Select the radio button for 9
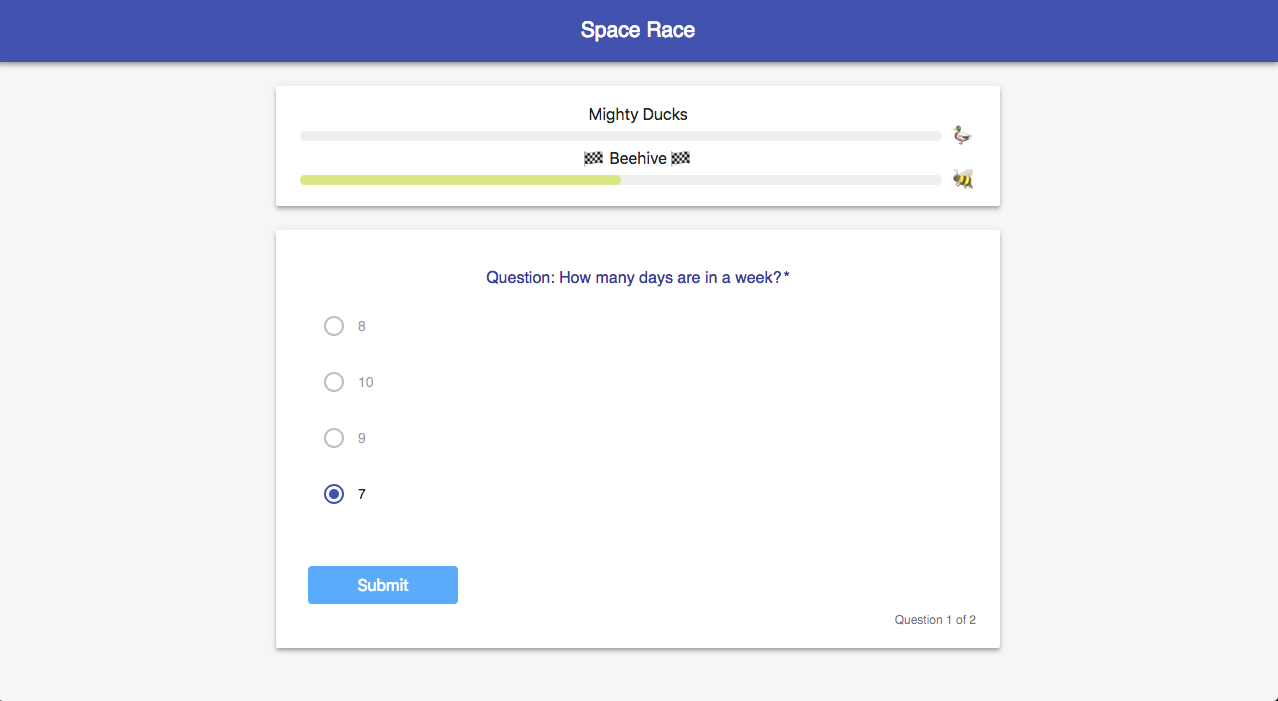The image size is (1278, 701). tap(334, 438)
